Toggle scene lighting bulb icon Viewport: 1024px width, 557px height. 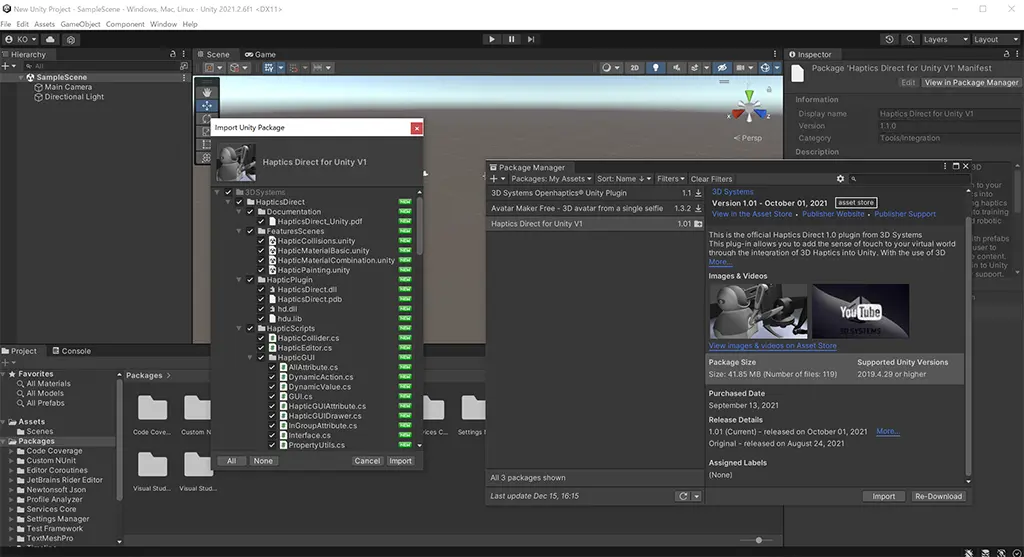pos(655,68)
